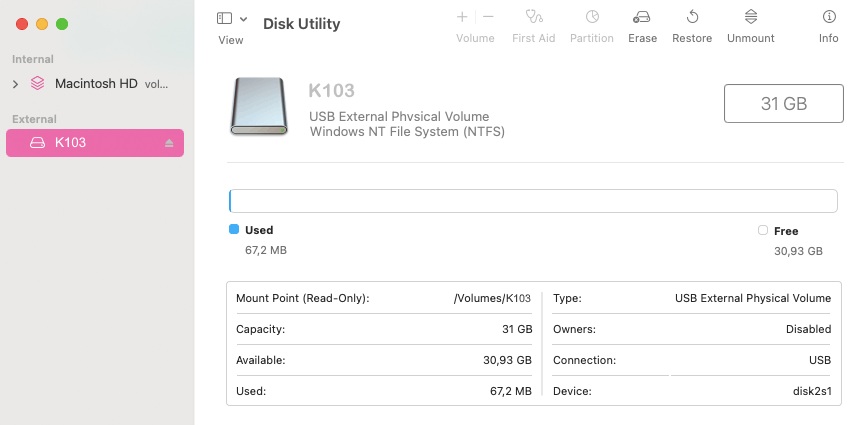Select the Macintosh HD volume stack icon
This screenshot has width=849, height=425.
click(37, 83)
